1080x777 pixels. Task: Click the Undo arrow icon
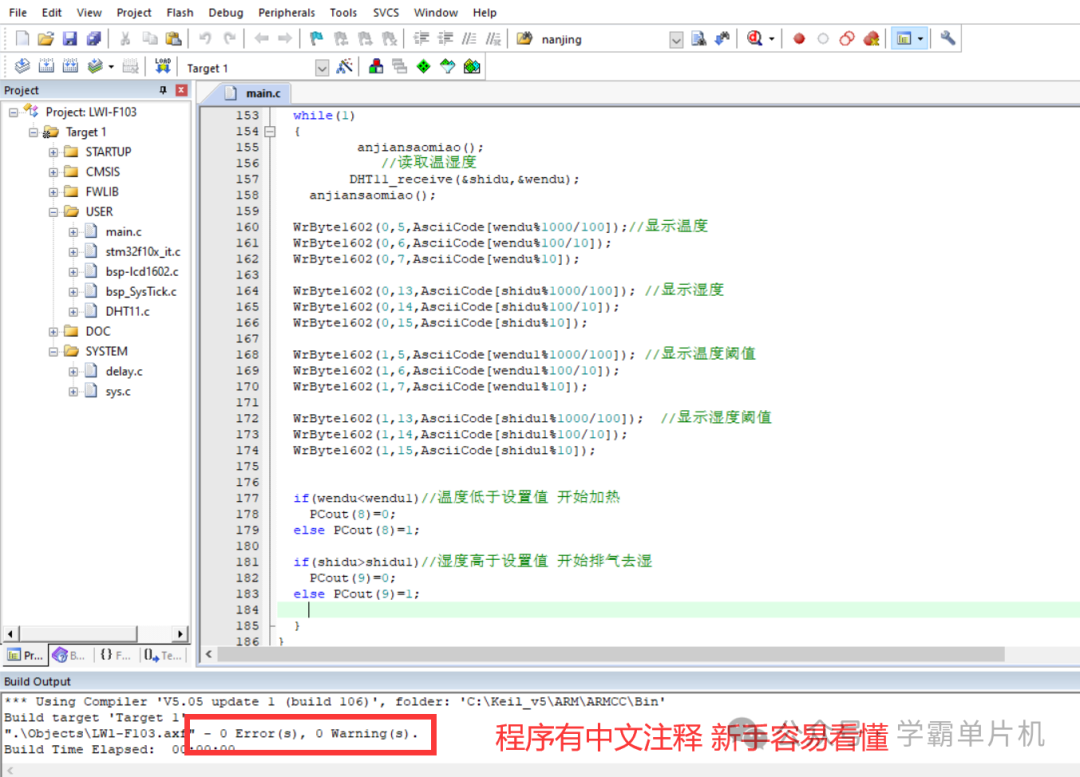(x=205, y=39)
